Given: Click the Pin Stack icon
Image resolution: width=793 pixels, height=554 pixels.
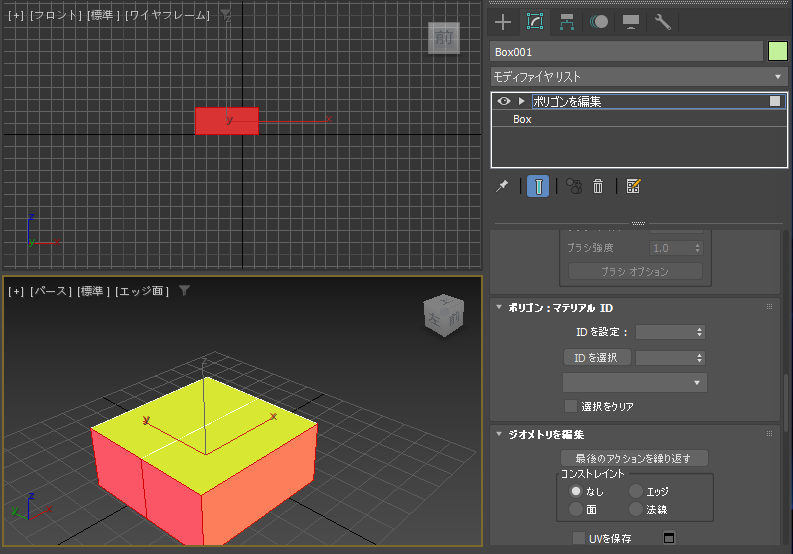Looking at the screenshot, I should pyautogui.click(x=502, y=186).
